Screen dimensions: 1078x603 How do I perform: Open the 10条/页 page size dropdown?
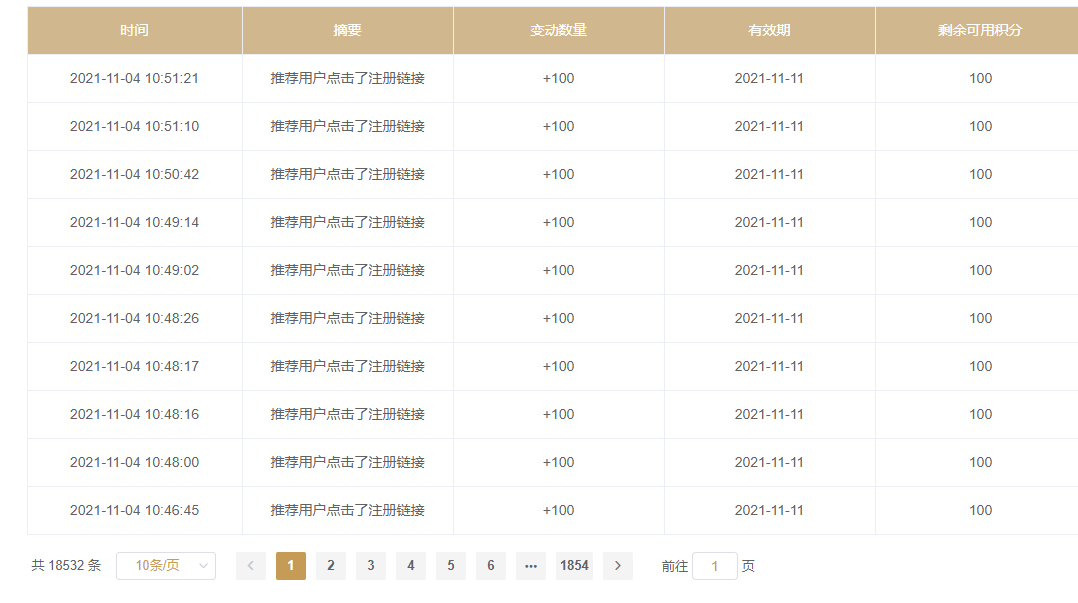[x=166, y=566]
